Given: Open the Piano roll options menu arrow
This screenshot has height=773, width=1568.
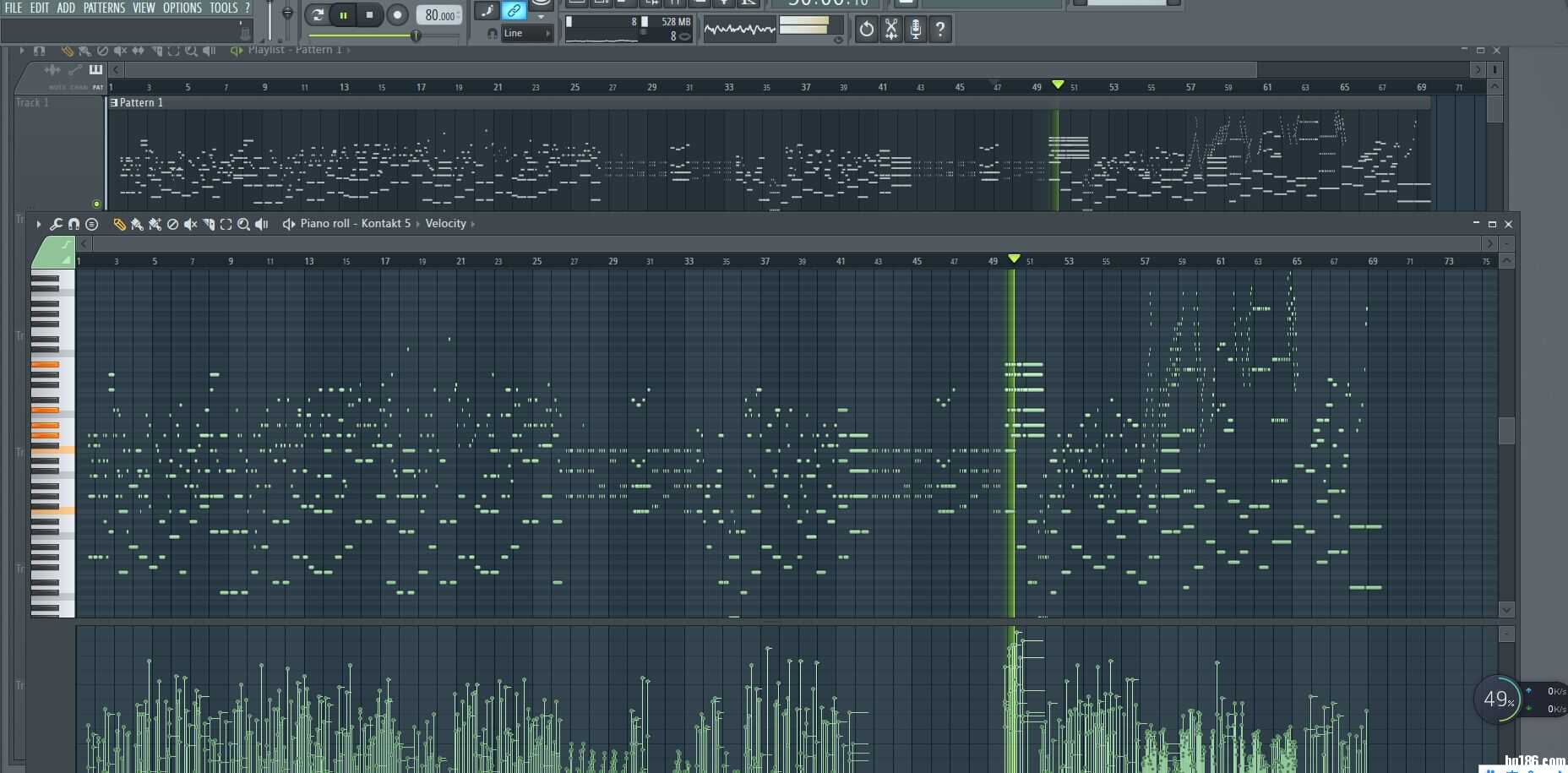Looking at the screenshot, I should [x=39, y=224].
